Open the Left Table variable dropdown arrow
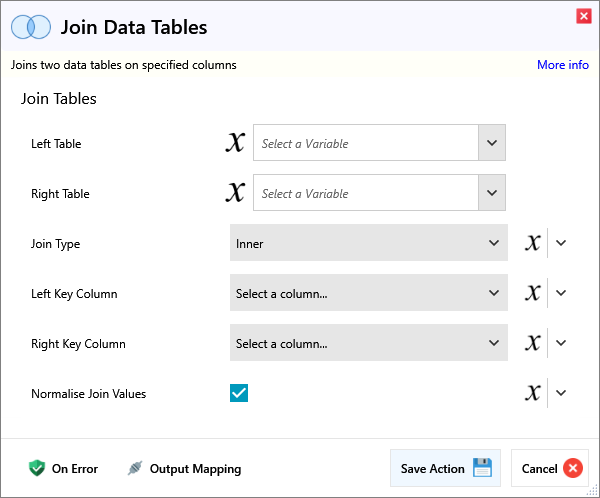This screenshot has height=498, width=600. 491,143
